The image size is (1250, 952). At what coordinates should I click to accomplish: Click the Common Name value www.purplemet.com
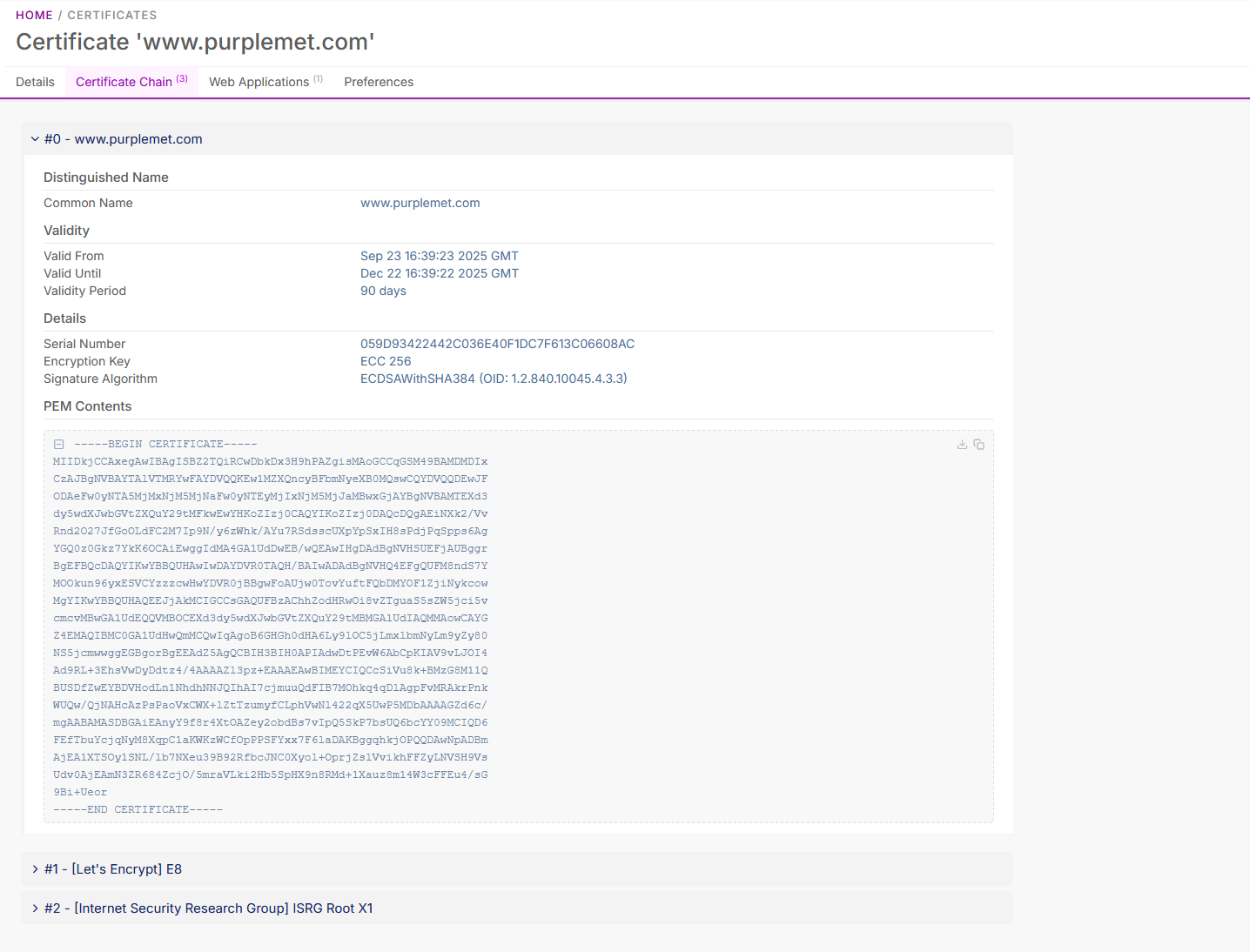coord(420,203)
